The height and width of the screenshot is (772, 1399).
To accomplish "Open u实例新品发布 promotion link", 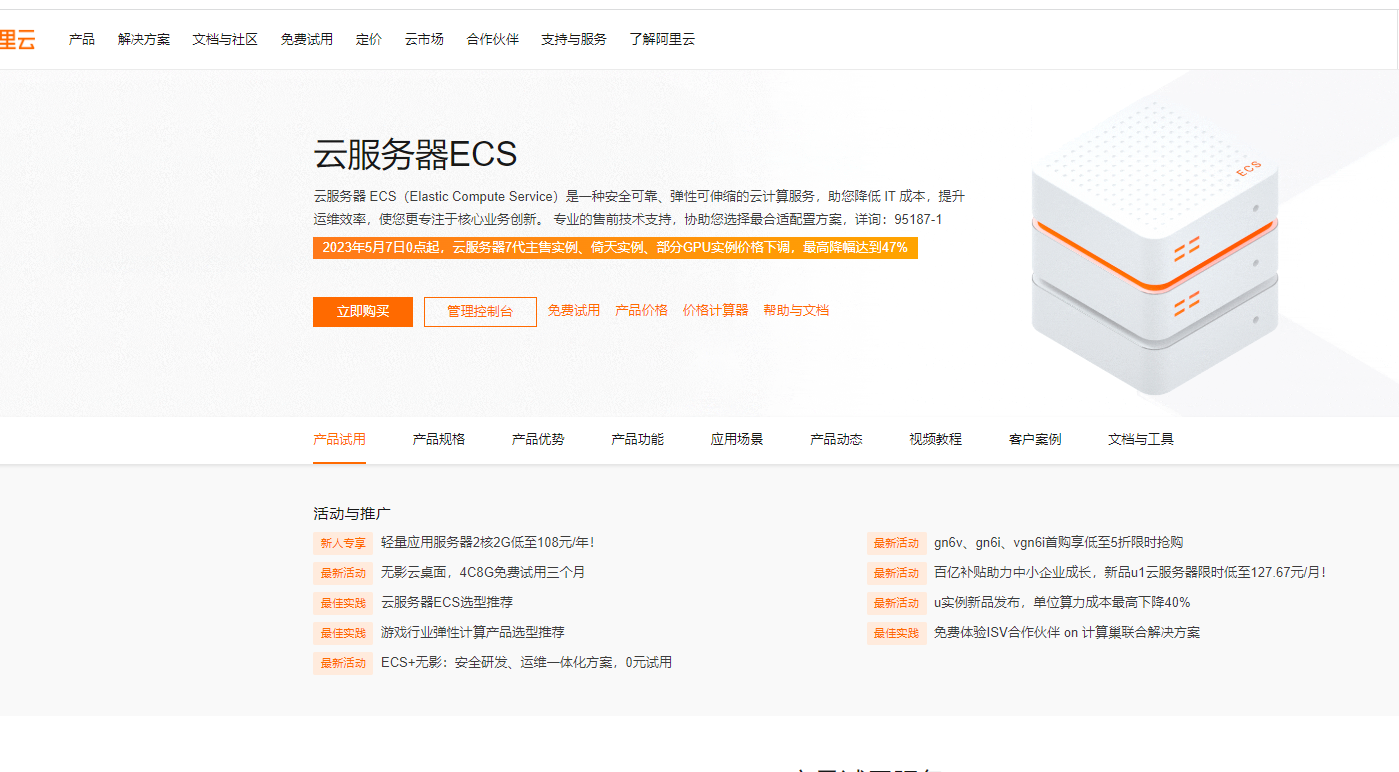I will point(1062,603).
